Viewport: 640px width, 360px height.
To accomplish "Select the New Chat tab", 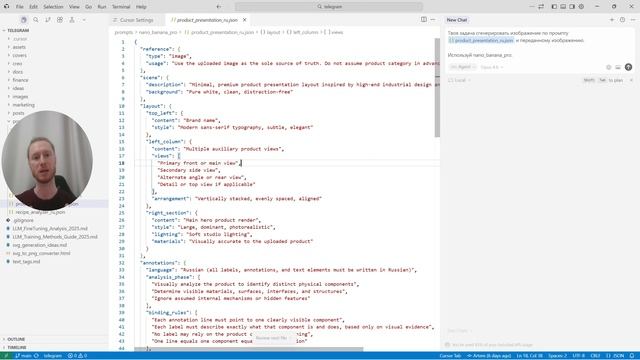I will [457, 20].
